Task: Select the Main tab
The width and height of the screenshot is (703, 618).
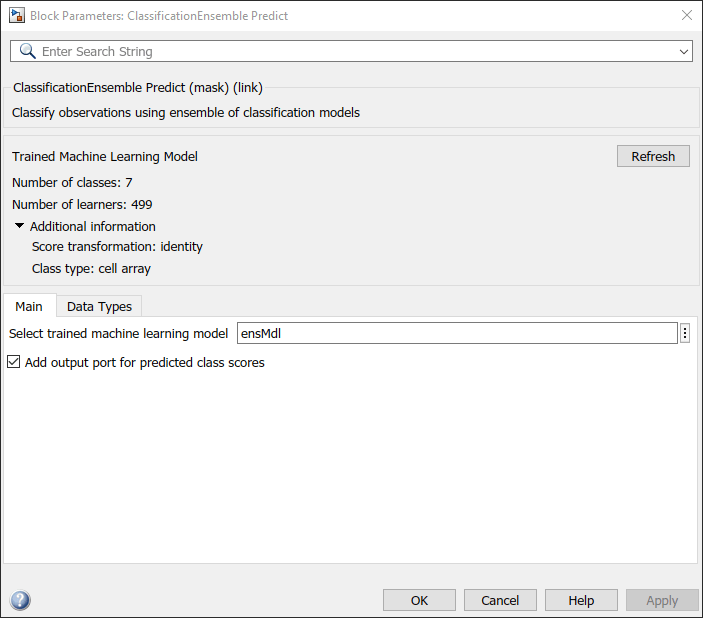Action: [29, 306]
